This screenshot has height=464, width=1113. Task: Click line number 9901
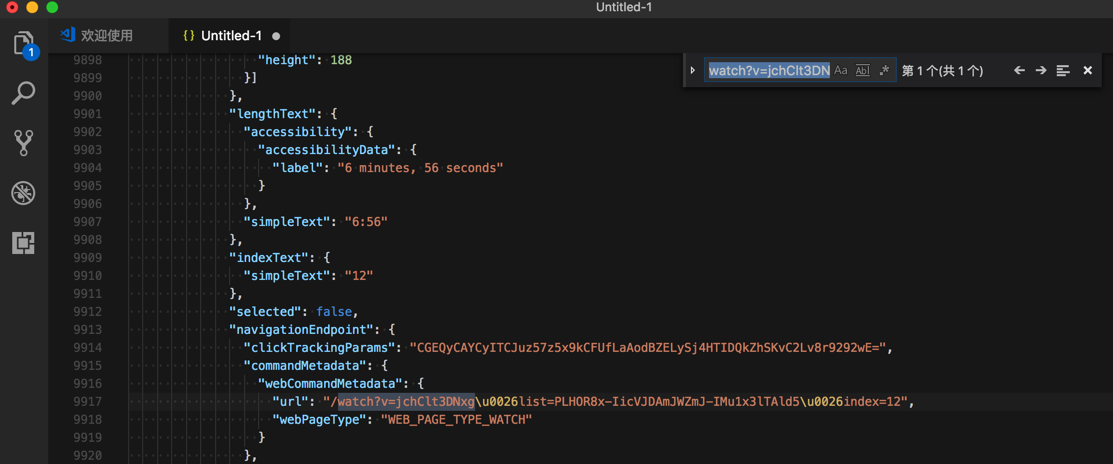[87, 114]
